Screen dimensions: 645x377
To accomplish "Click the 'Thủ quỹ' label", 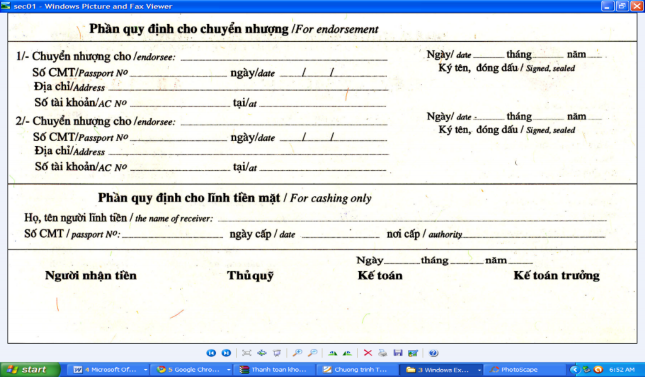I will [x=251, y=276].
